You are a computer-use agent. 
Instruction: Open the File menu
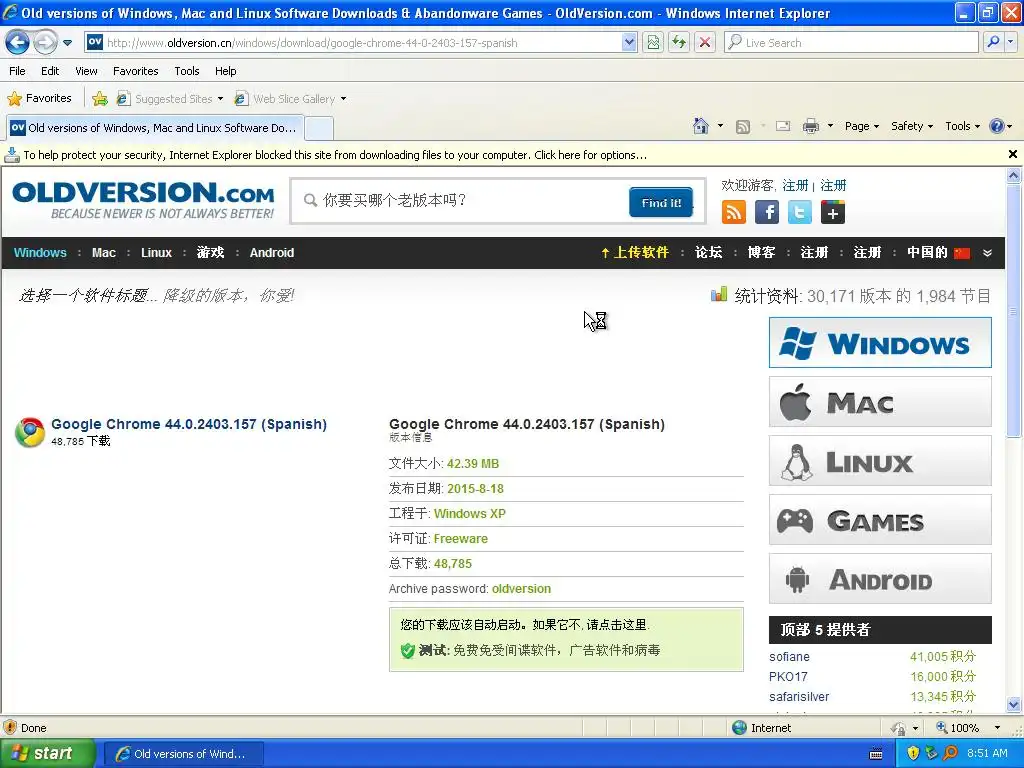pyautogui.click(x=18, y=71)
